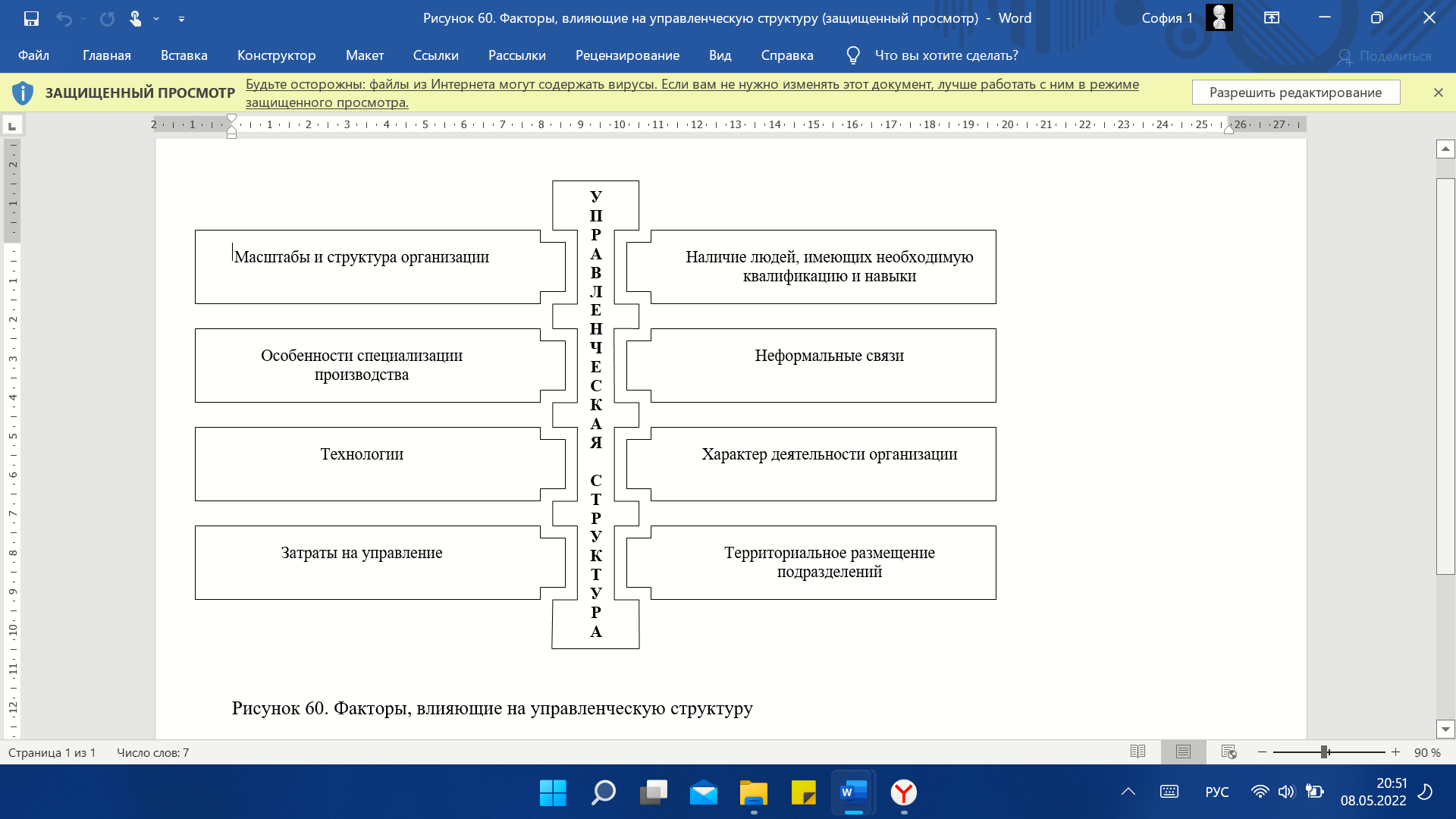This screenshot has height=819, width=1456.
Task: Switch to the Конструктор tab
Action: 276,55
